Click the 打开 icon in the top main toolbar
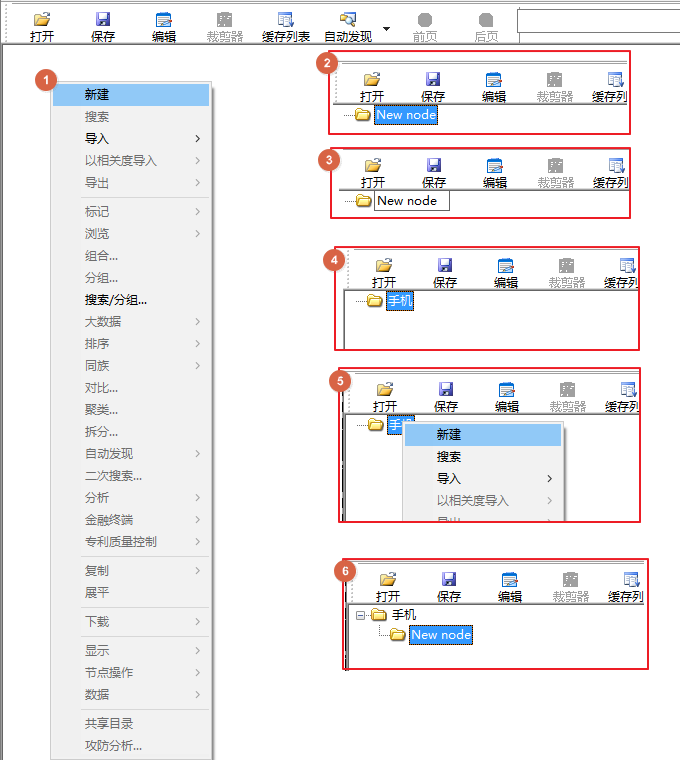 (x=42, y=20)
